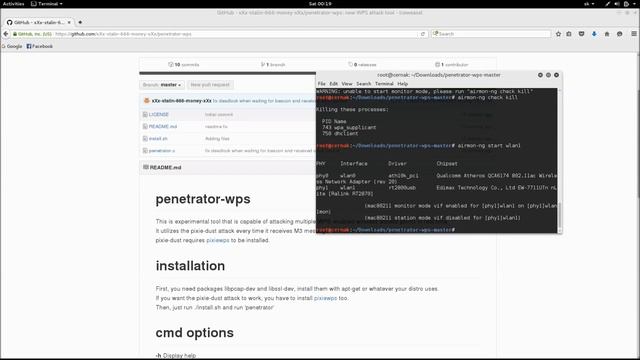Click '750 dhclient' line in terminal
This screenshot has width=640, height=360.
click(340, 133)
